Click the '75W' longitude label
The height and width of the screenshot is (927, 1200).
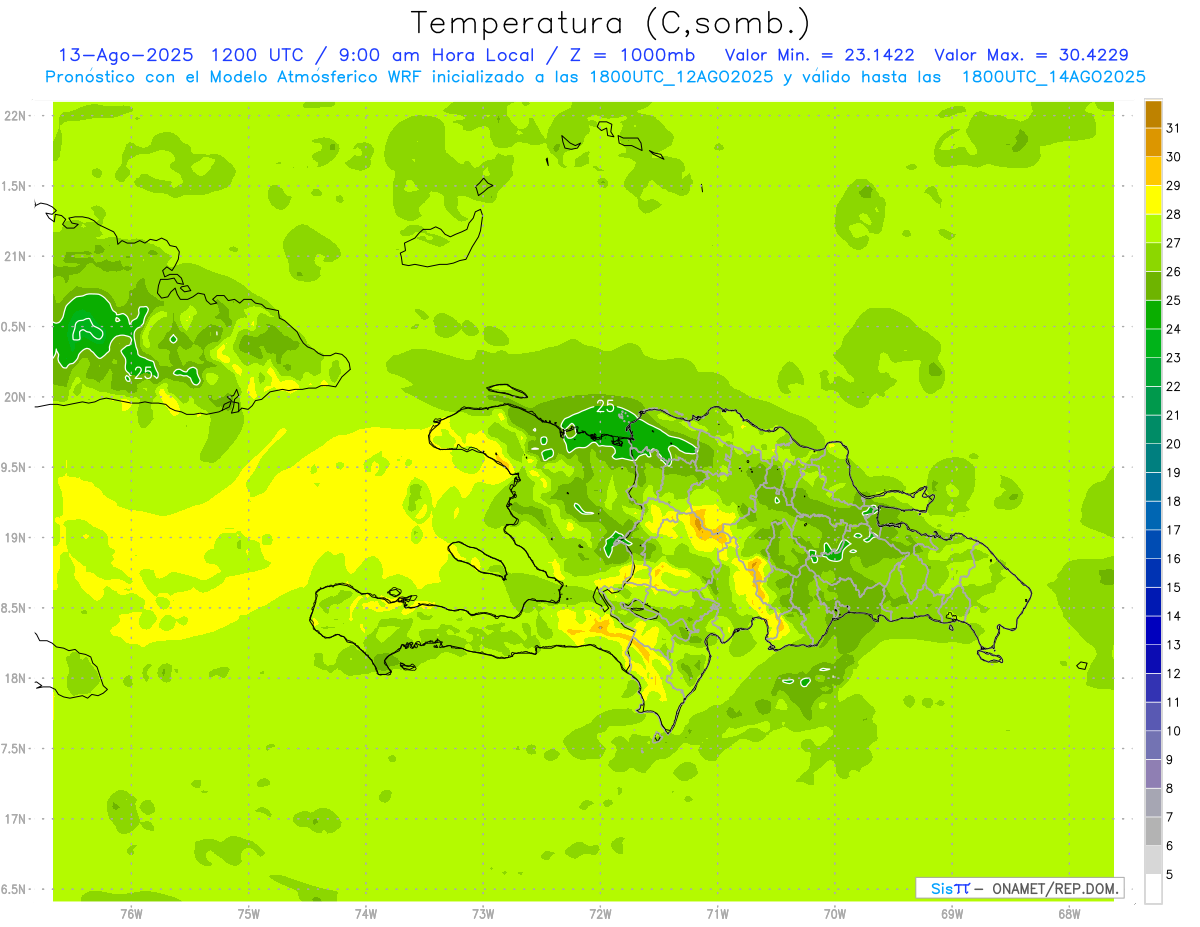point(249,915)
